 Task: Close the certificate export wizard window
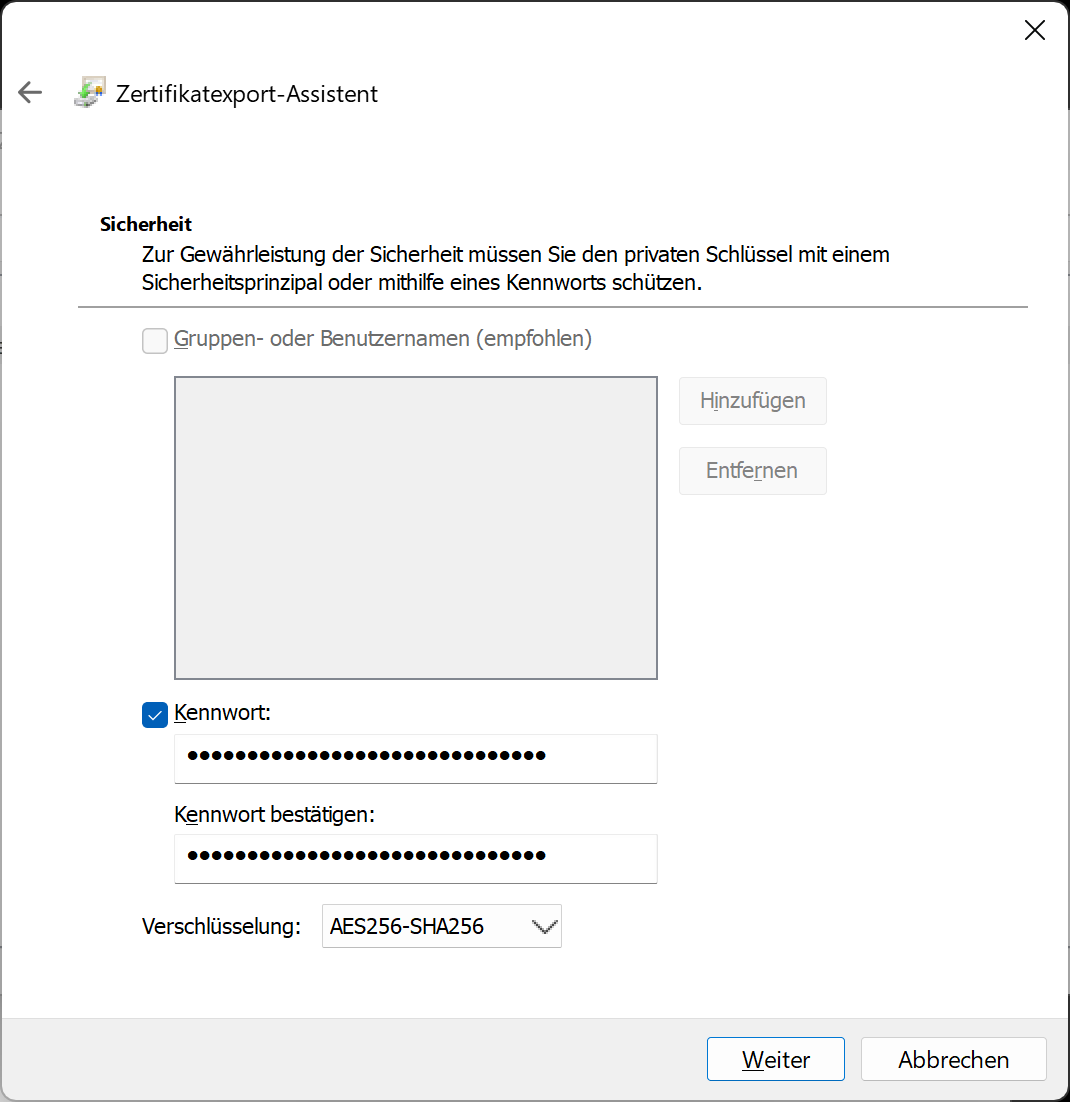click(1034, 30)
